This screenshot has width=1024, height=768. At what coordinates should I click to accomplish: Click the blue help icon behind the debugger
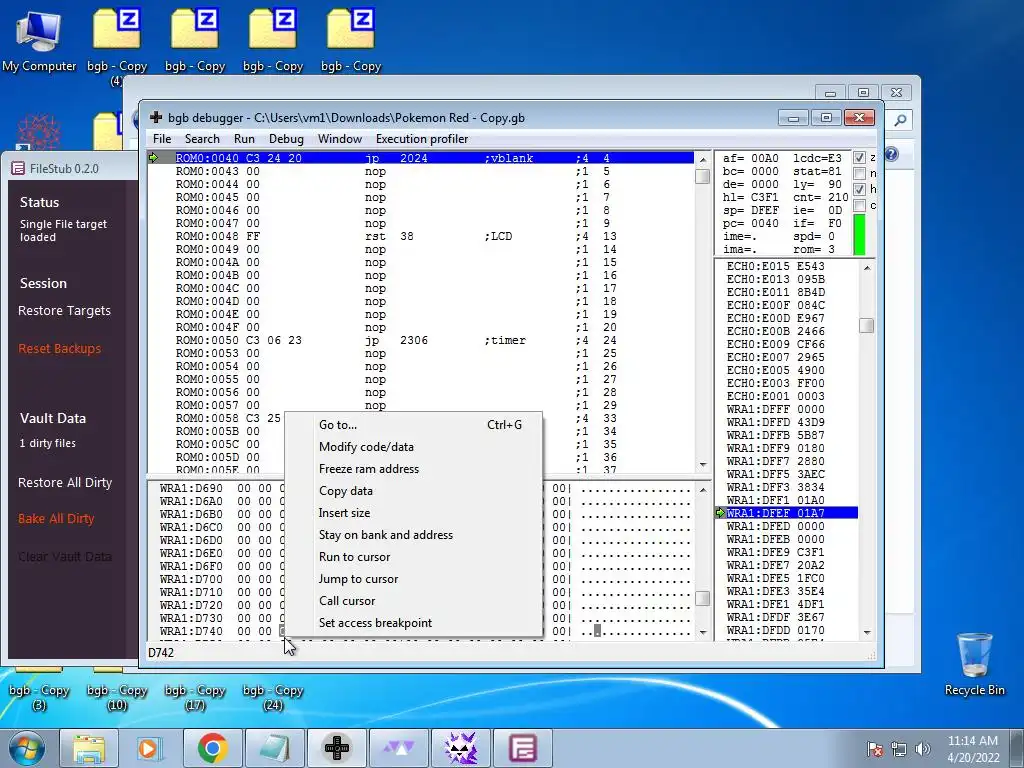pos(891,154)
